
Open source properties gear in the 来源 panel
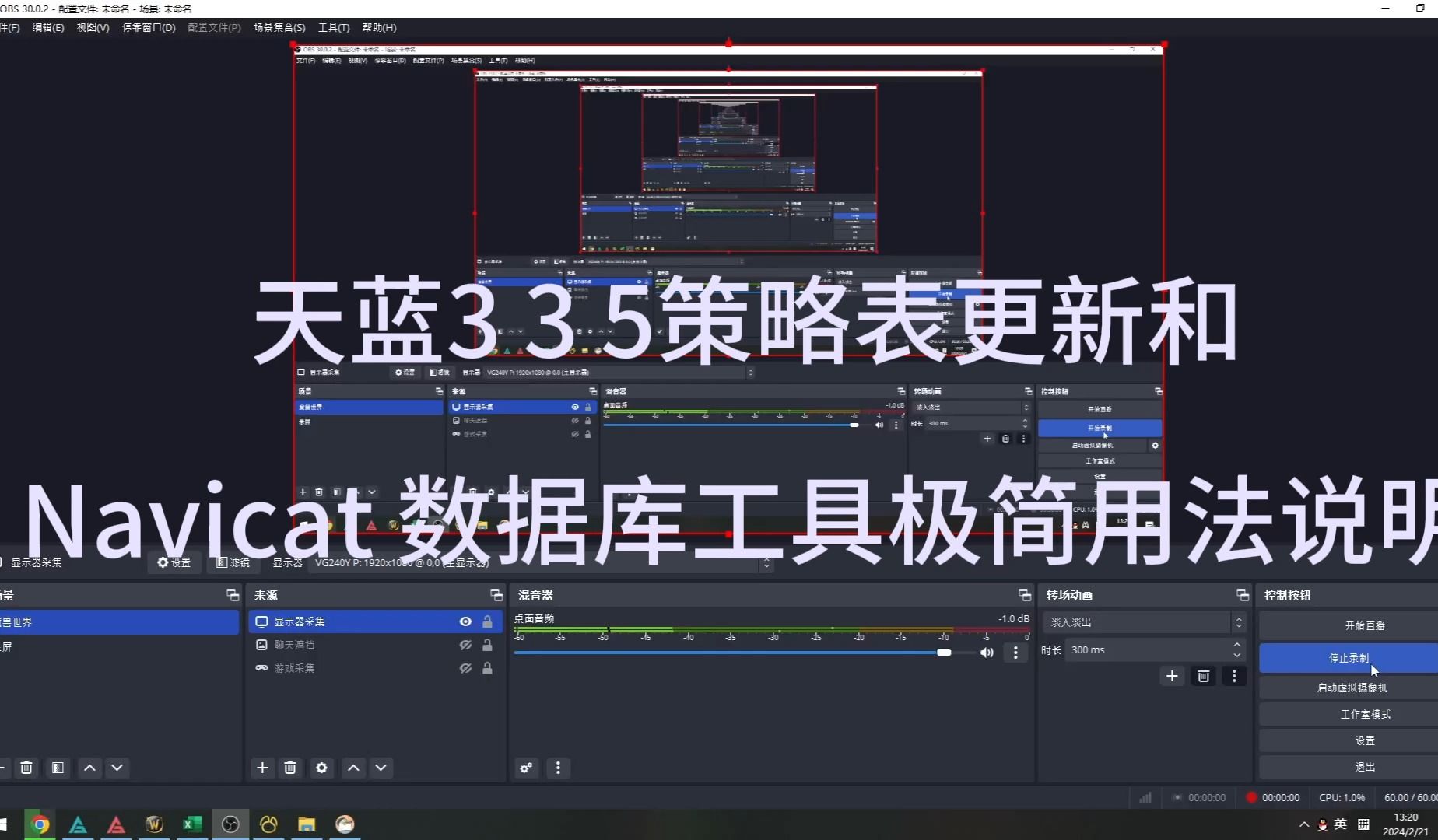point(321,768)
